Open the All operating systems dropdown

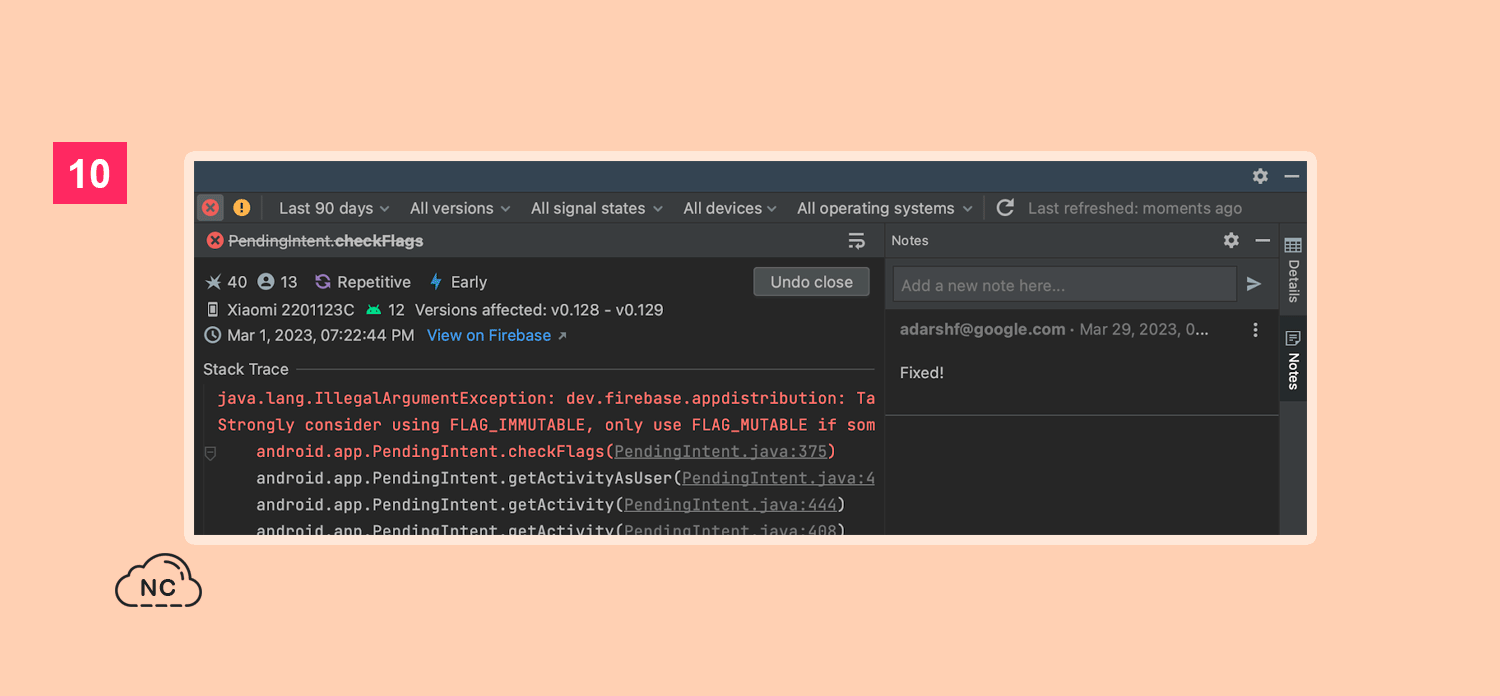(x=885, y=208)
